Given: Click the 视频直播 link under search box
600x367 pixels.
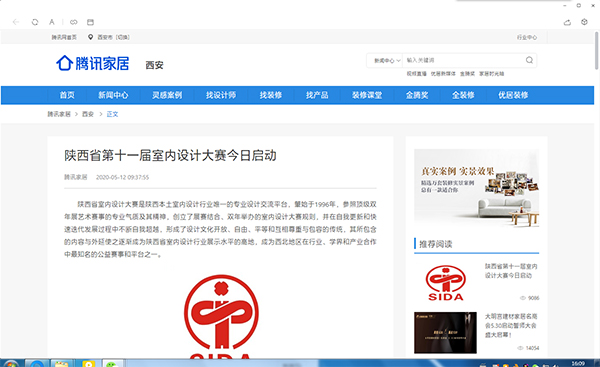Looking at the screenshot, I should point(416,73).
